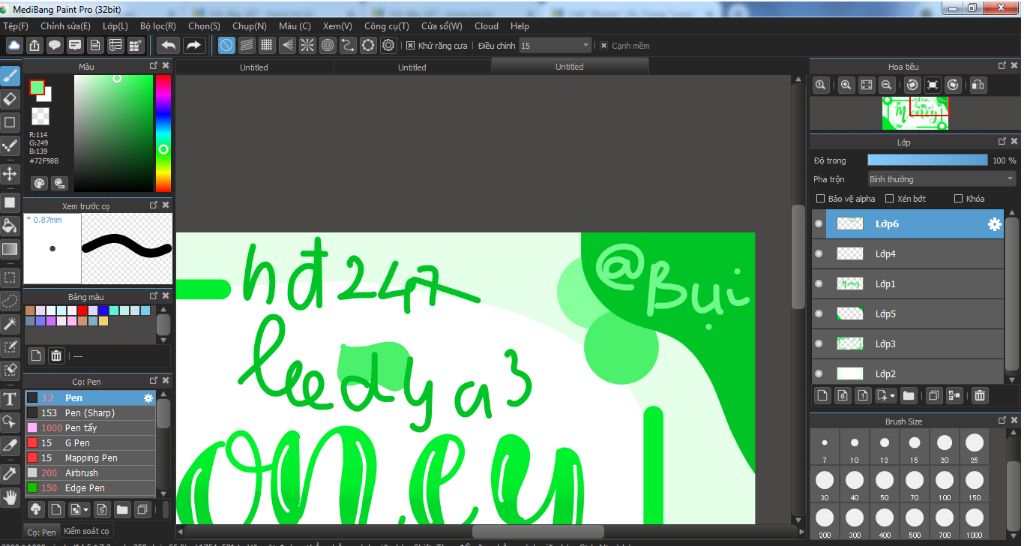The height and width of the screenshot is (546, 1024).
Task: Open the Điều chỉnh value dropdown
Action: coord(555,46)
